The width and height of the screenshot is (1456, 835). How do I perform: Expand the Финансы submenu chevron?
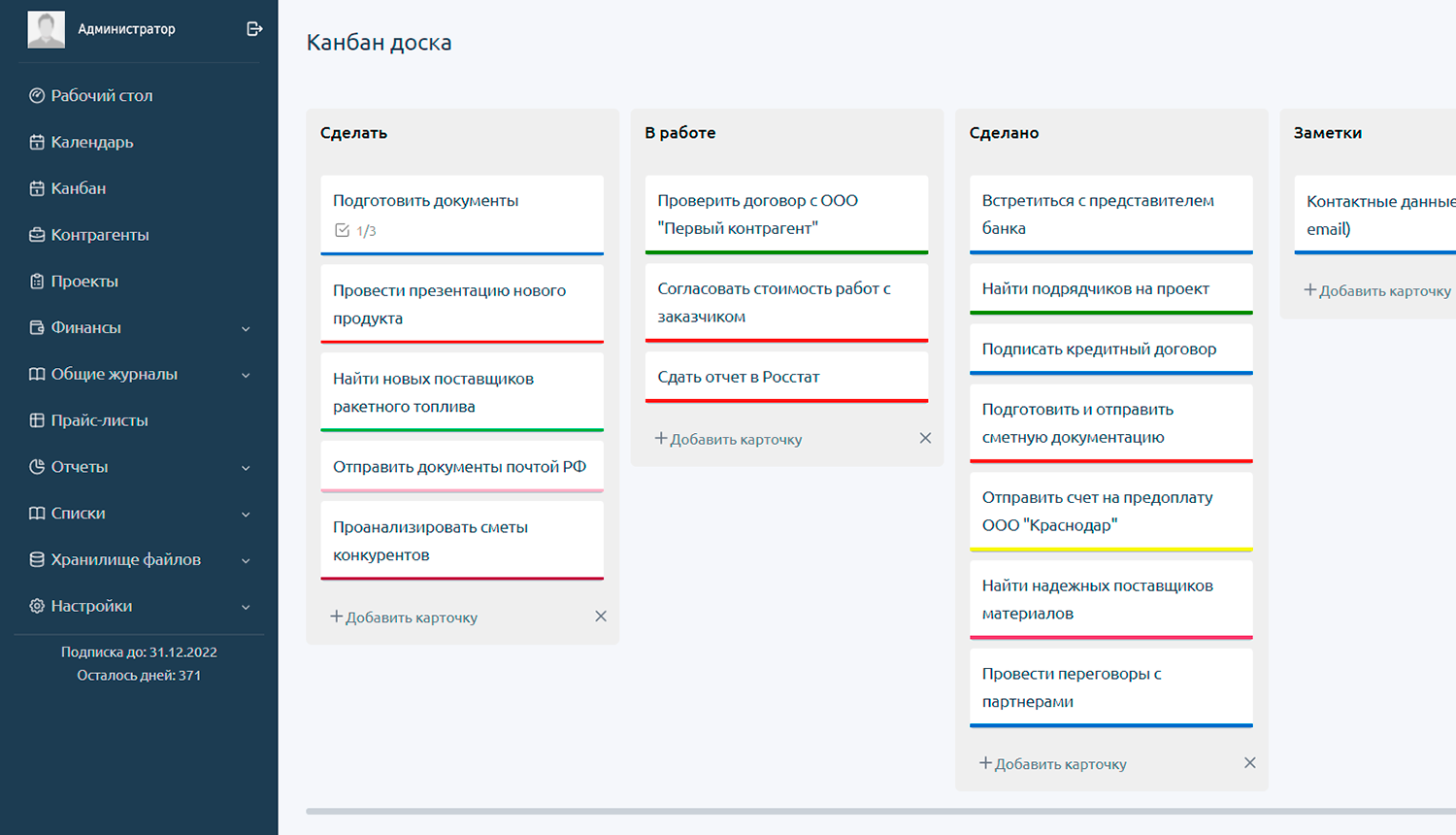pos(246,328)
